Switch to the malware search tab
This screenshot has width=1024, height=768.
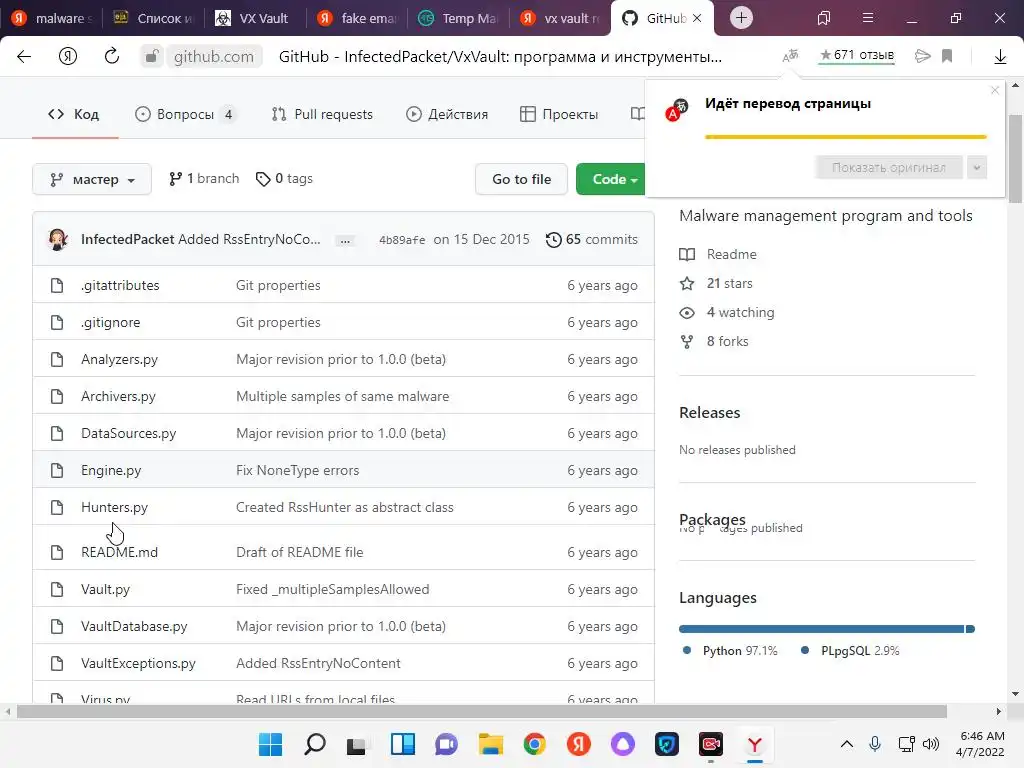(51, 18)
